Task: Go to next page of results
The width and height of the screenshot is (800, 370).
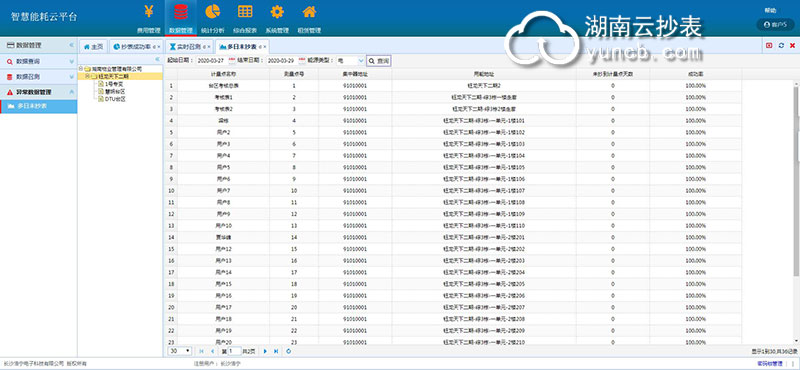Action: tap(265, 351)
